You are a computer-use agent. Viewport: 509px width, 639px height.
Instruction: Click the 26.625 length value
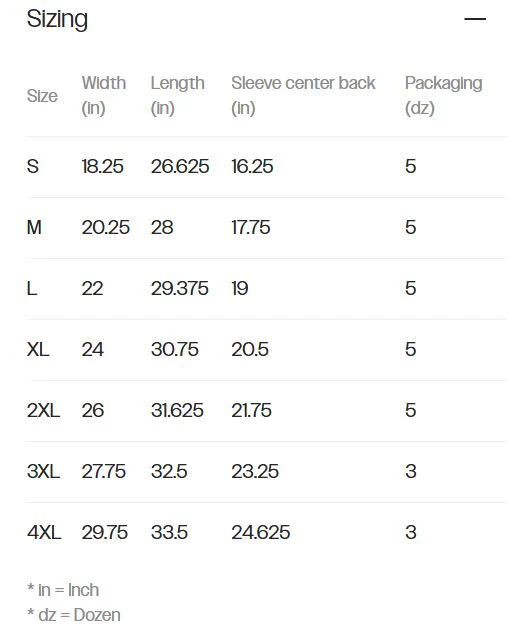[180, 167]
